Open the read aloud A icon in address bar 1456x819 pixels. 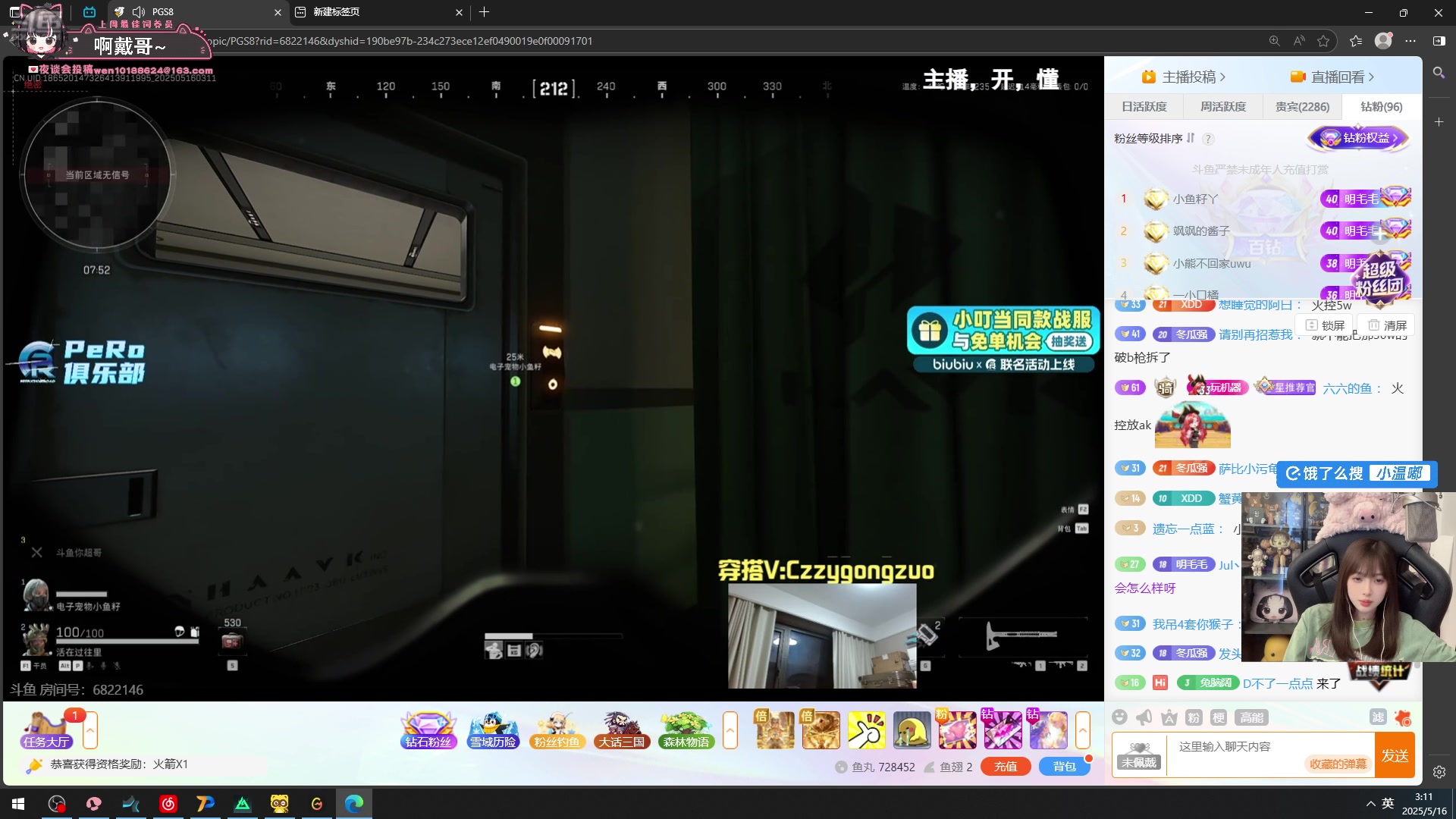click(1299, 41)
